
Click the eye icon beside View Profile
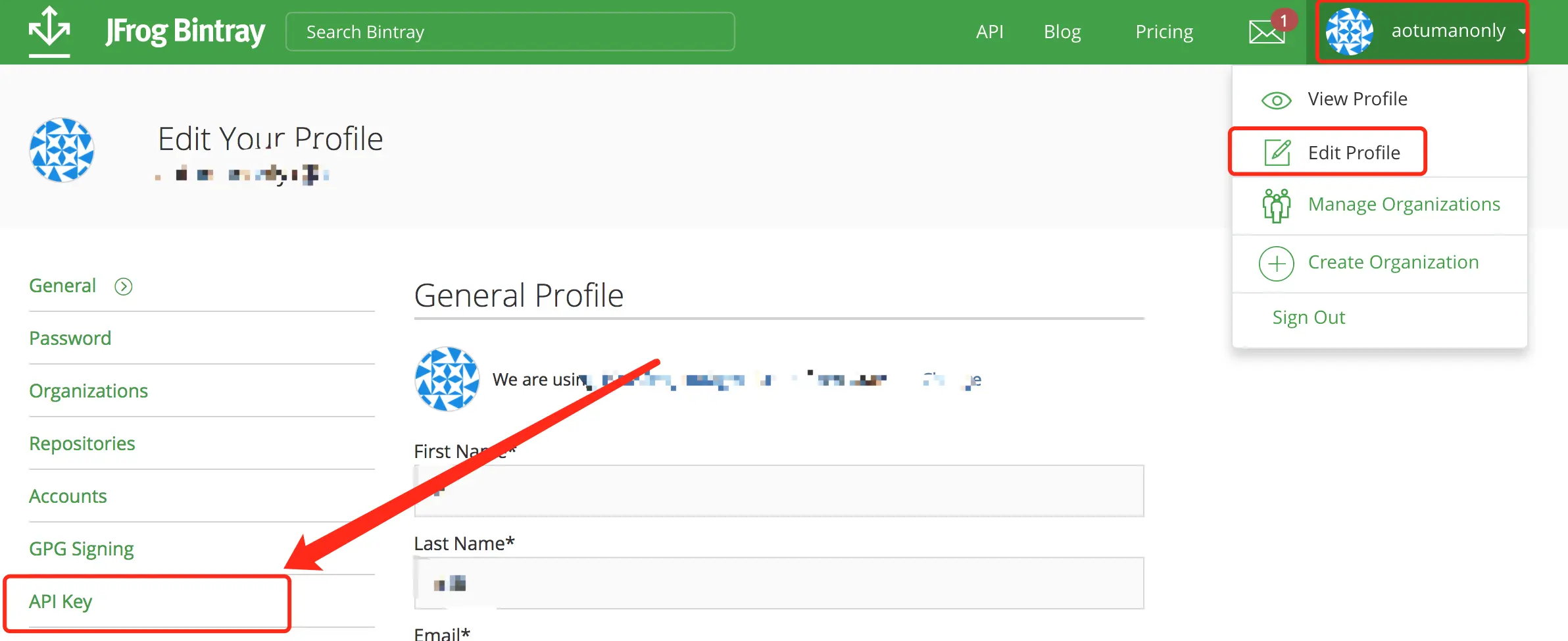(1277, 100)
